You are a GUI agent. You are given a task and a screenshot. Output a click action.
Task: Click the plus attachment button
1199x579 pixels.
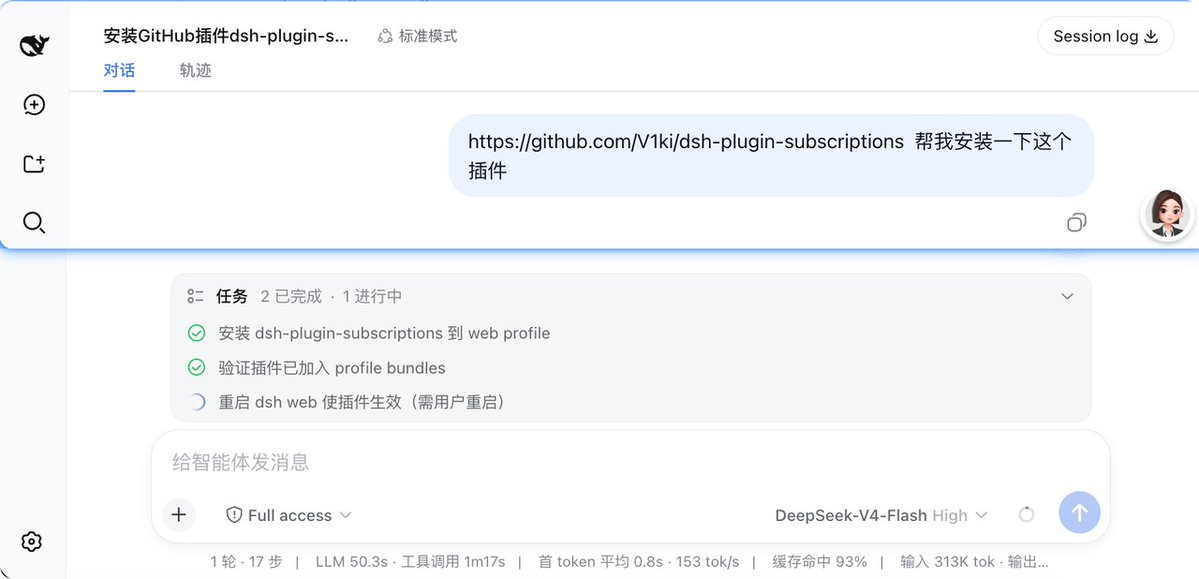pyautogui.click(x=179, y=515)
